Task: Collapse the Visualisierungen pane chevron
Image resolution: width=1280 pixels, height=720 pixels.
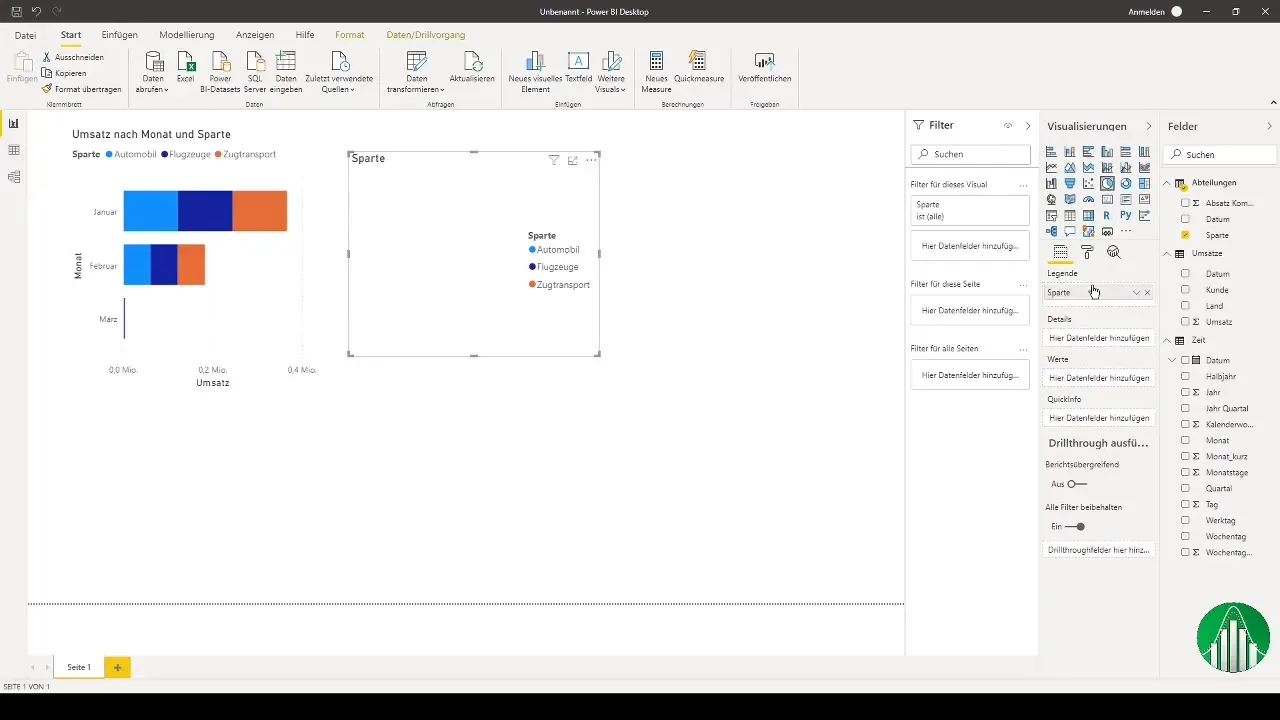Action: tap(1148, 127)
